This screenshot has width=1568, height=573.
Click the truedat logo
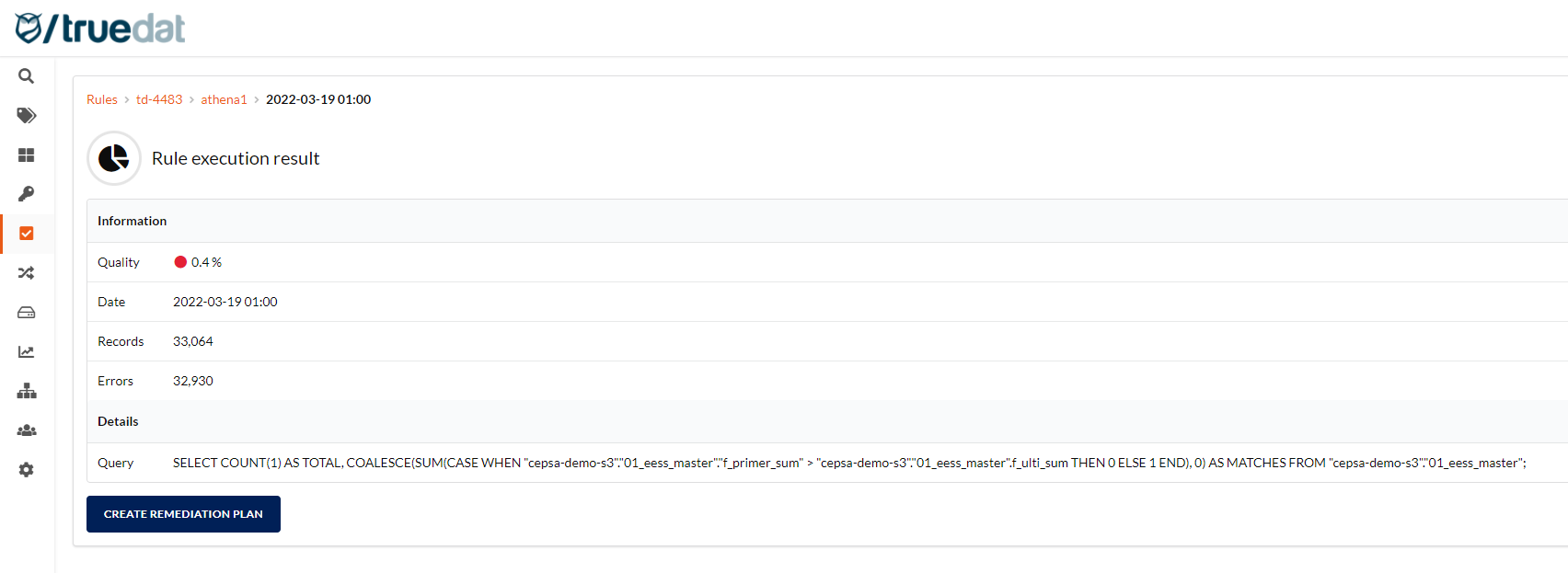(x=100, y=29)
